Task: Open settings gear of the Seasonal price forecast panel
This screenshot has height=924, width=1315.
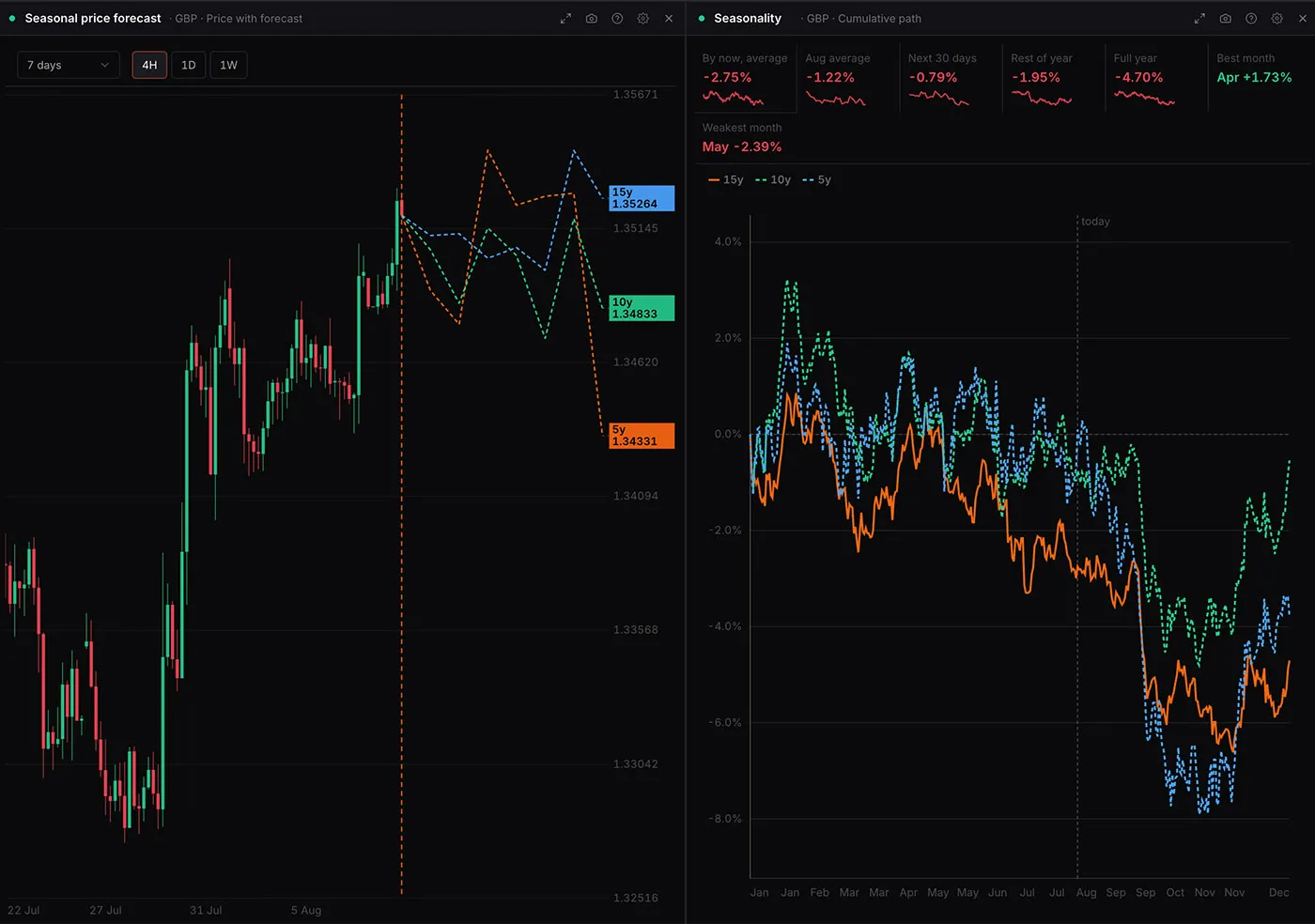Action: coord(643,19)
